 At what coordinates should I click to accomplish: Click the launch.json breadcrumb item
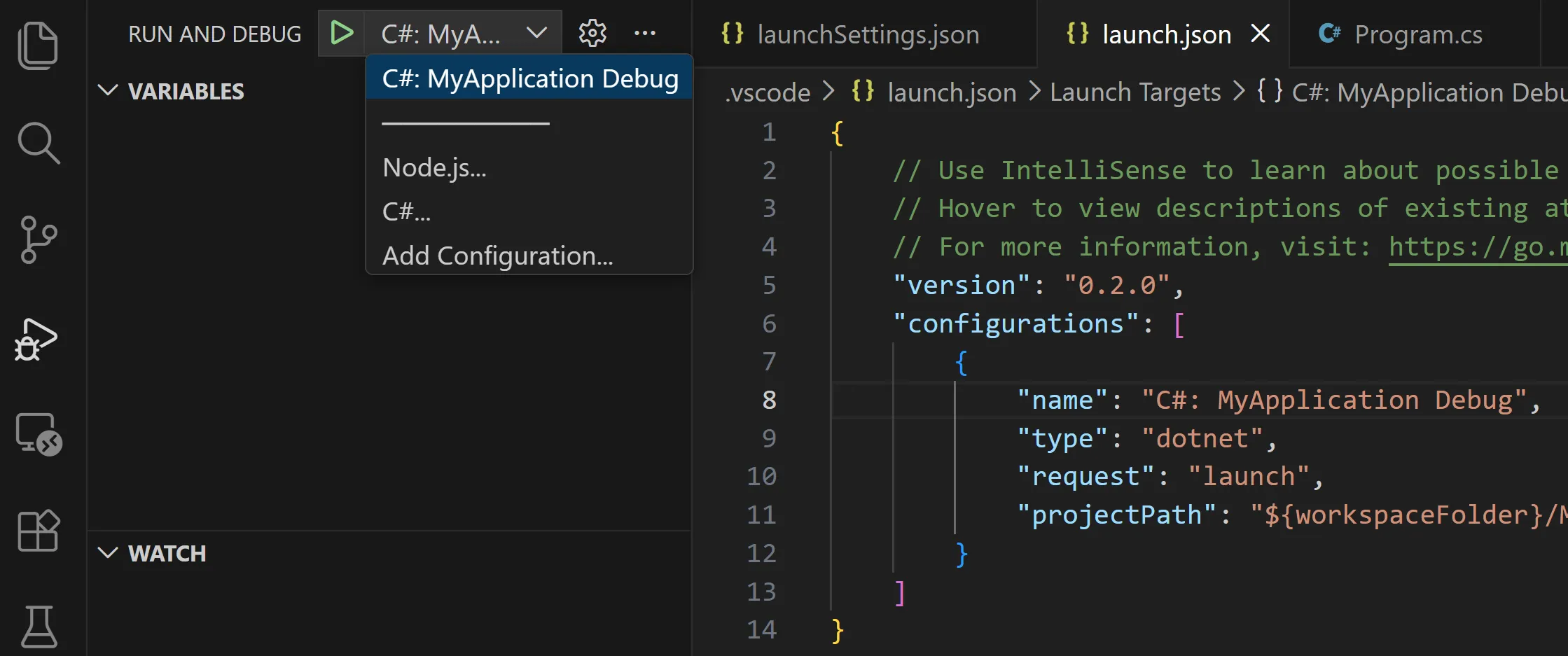[952, 92]
